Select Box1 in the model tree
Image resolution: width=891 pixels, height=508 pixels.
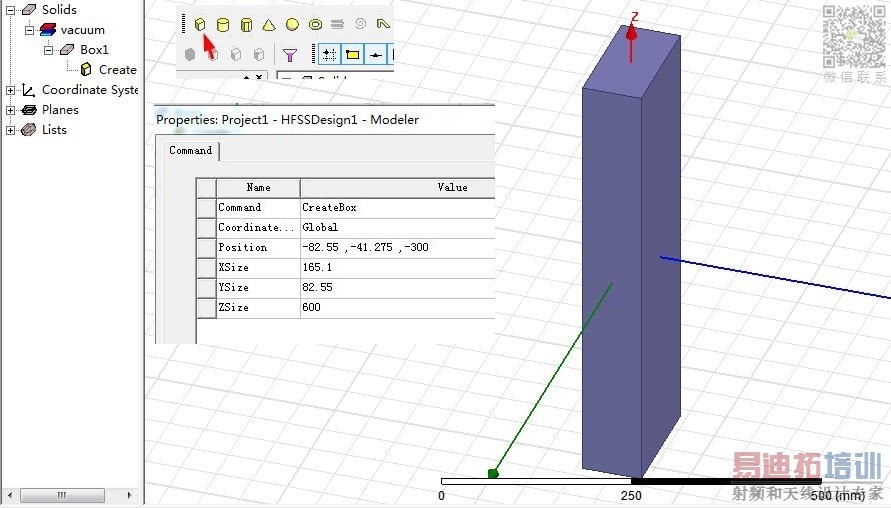(94, 50)
